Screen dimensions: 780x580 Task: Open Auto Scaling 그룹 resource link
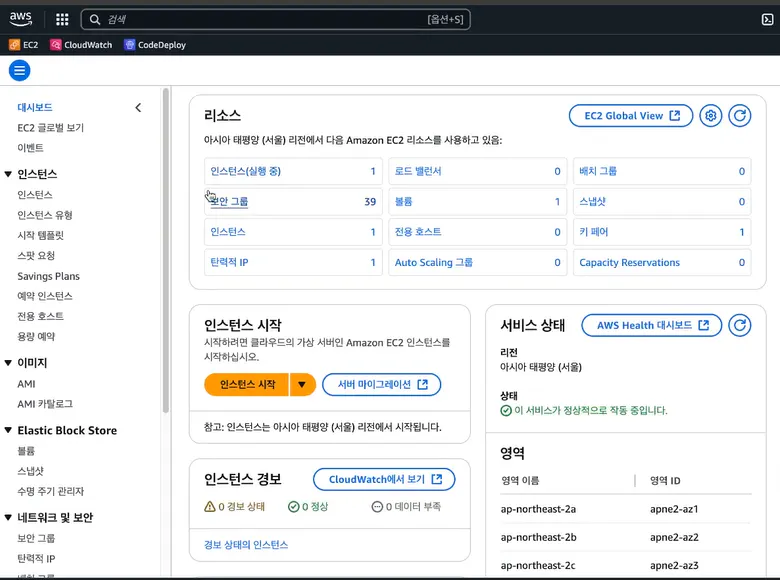click(434, 262)
